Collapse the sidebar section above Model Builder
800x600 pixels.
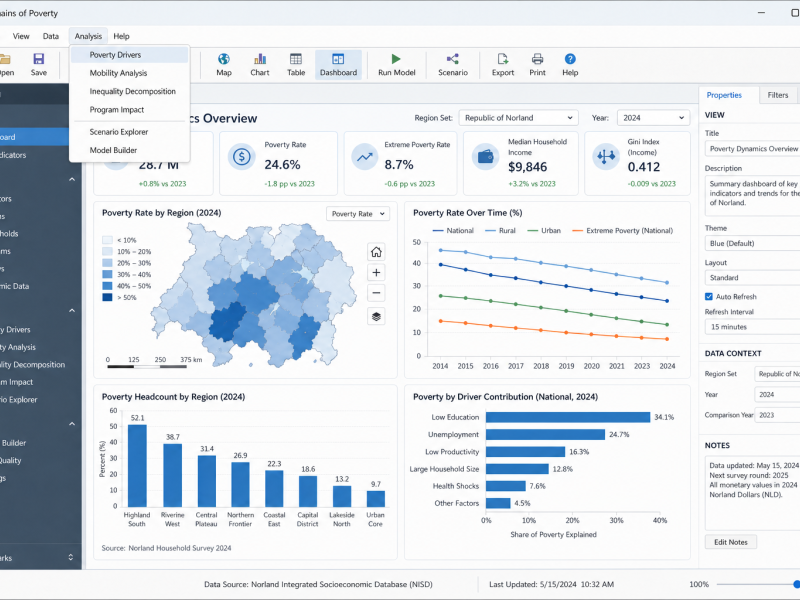tap(72, 423)
